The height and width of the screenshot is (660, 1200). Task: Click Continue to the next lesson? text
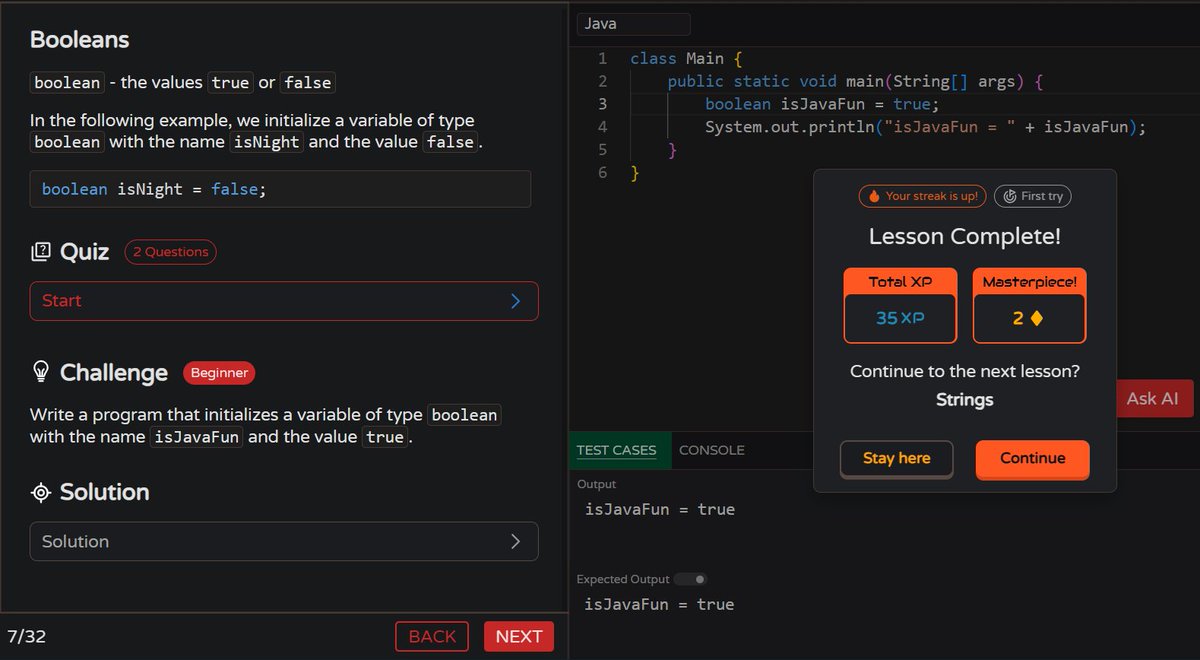[x=964, y=371]
